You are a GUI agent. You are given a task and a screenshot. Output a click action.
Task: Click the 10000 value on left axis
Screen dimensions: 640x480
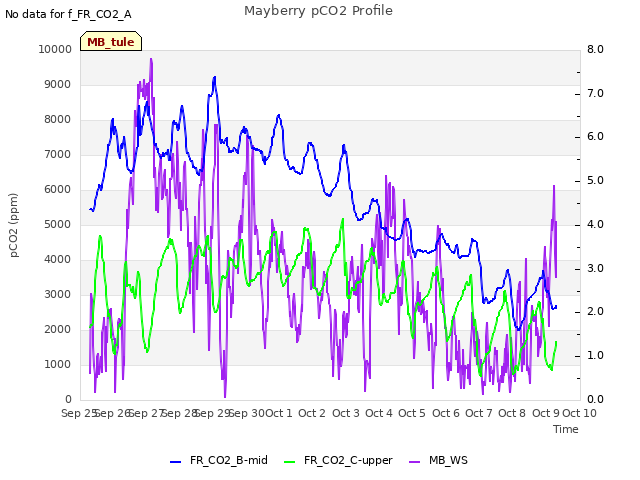(x=55, y=49)
